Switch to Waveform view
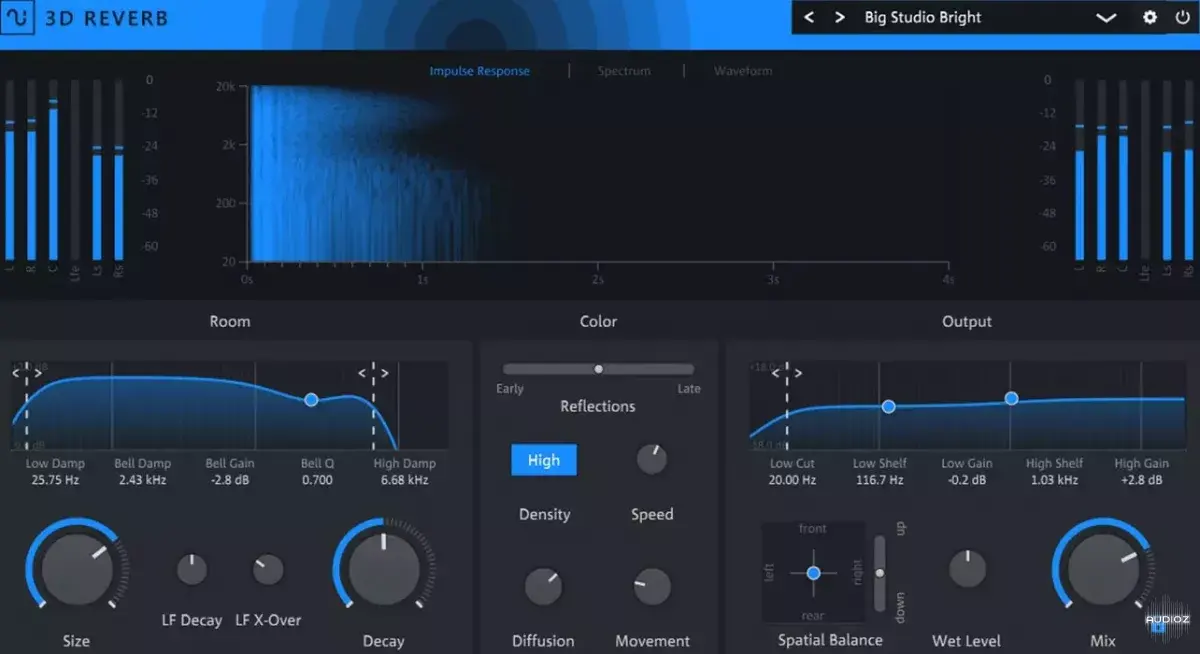The height and width of the screenshot is (654, 1200). (743, 71)
